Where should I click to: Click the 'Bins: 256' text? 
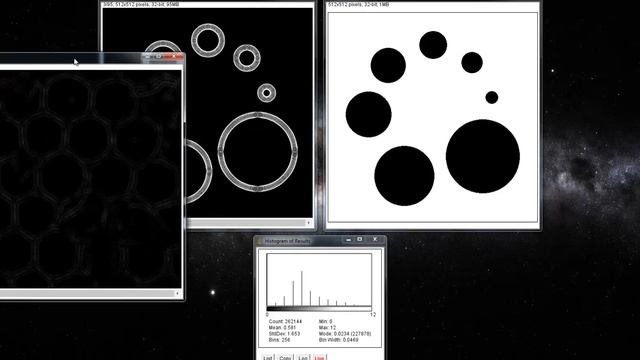280,340
